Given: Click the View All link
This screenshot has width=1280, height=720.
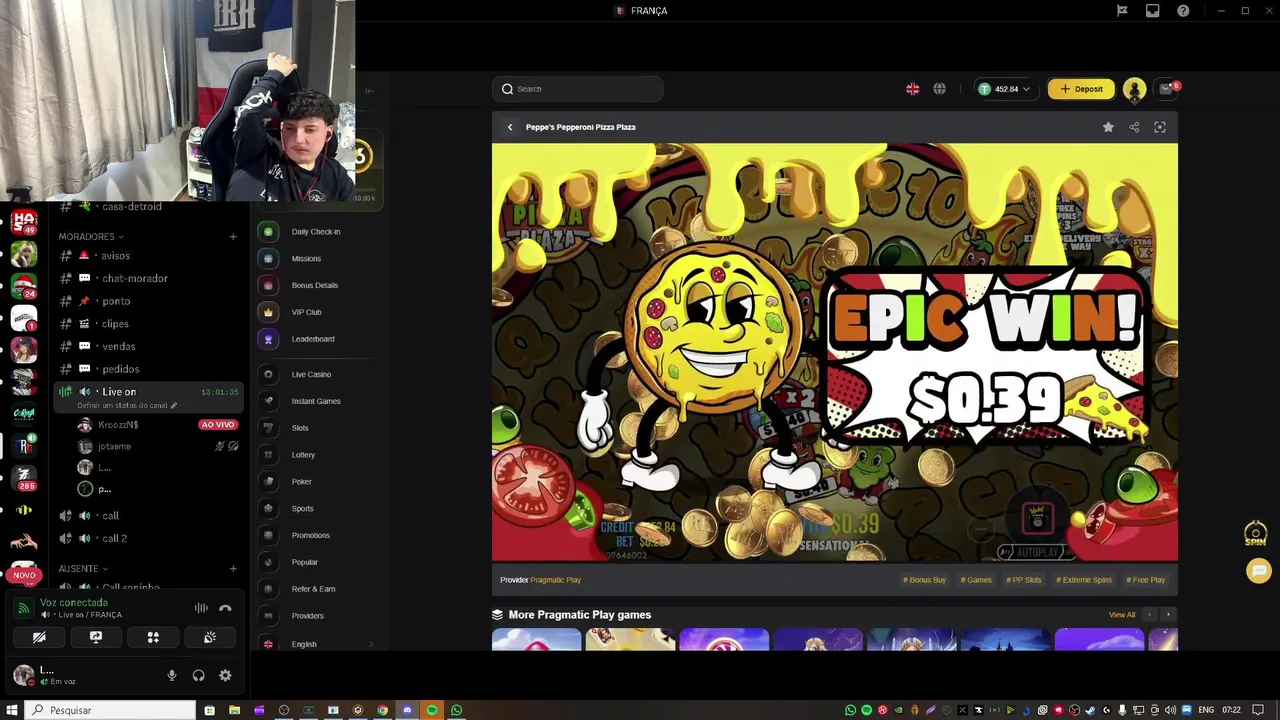Looking at the screenshot, I should coord(1122,615).
